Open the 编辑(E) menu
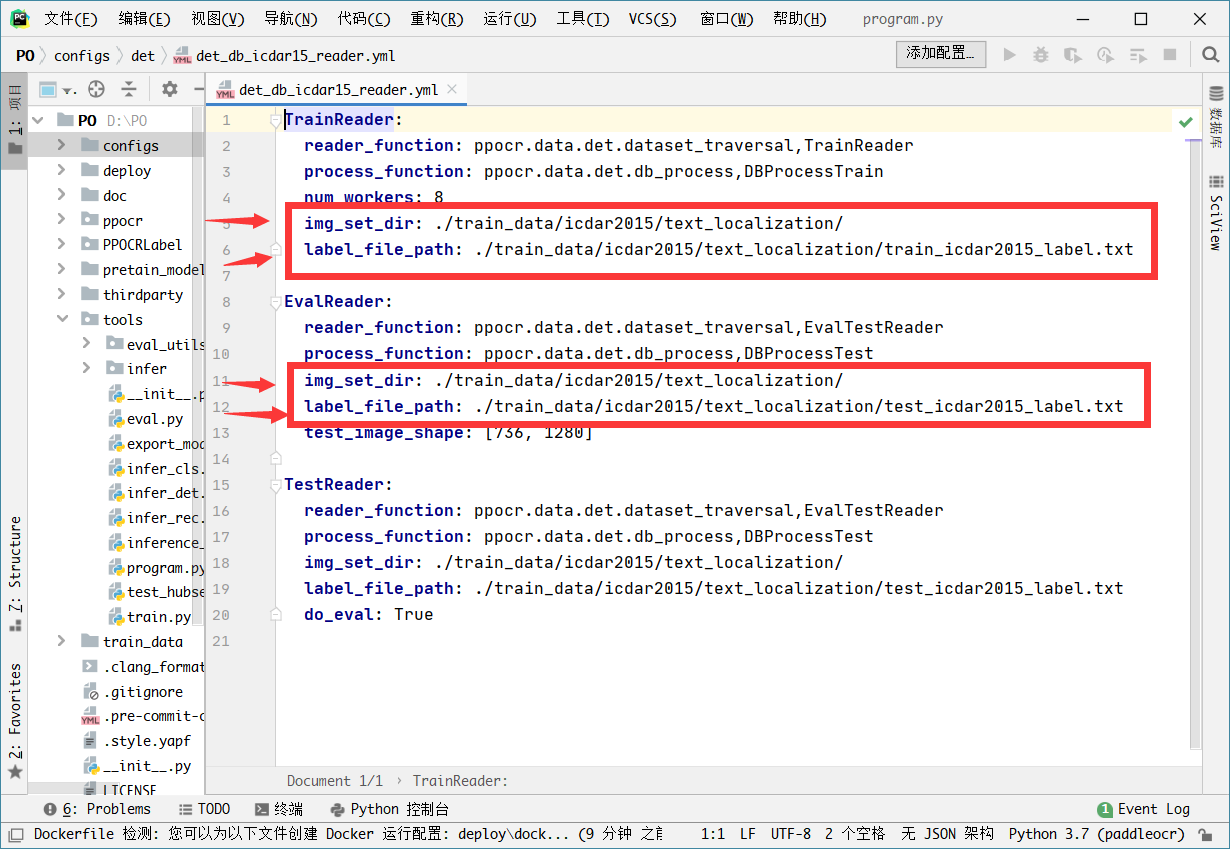This screenshot has width=1230, height=849. (144, 19)
